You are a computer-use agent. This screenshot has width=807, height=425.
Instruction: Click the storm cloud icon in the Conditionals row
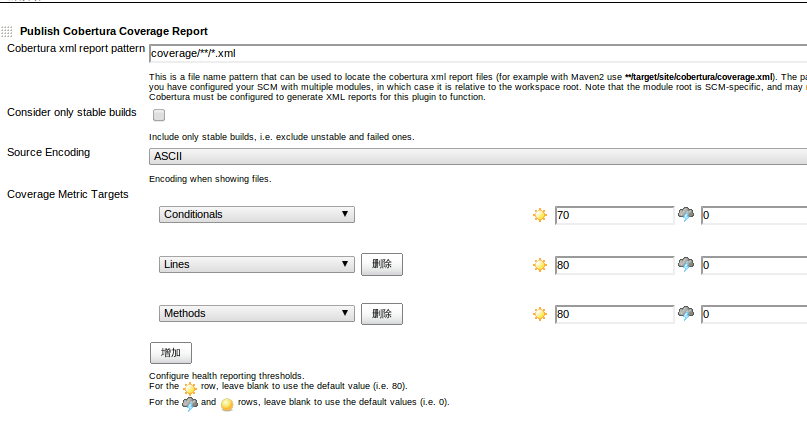click(686, 214)
